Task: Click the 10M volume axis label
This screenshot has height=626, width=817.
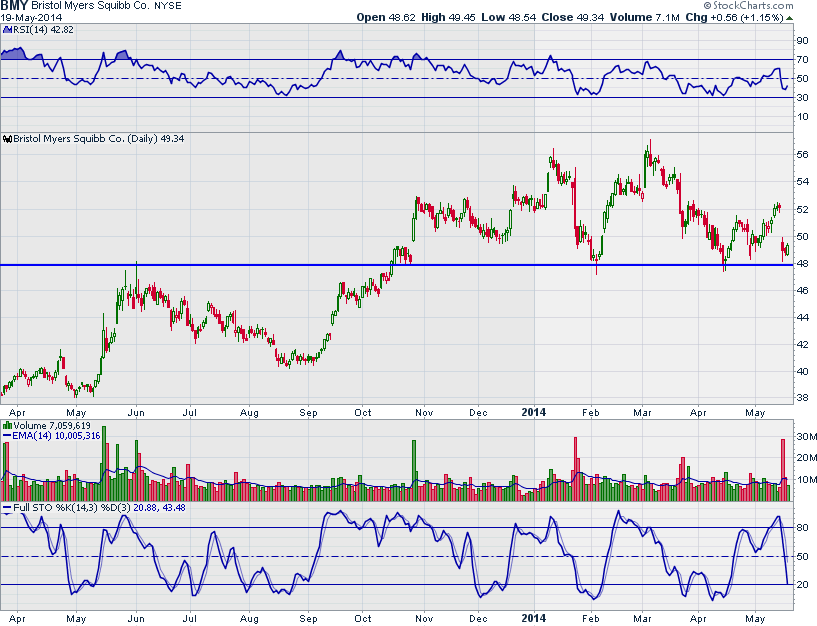Action: [807, 480]
